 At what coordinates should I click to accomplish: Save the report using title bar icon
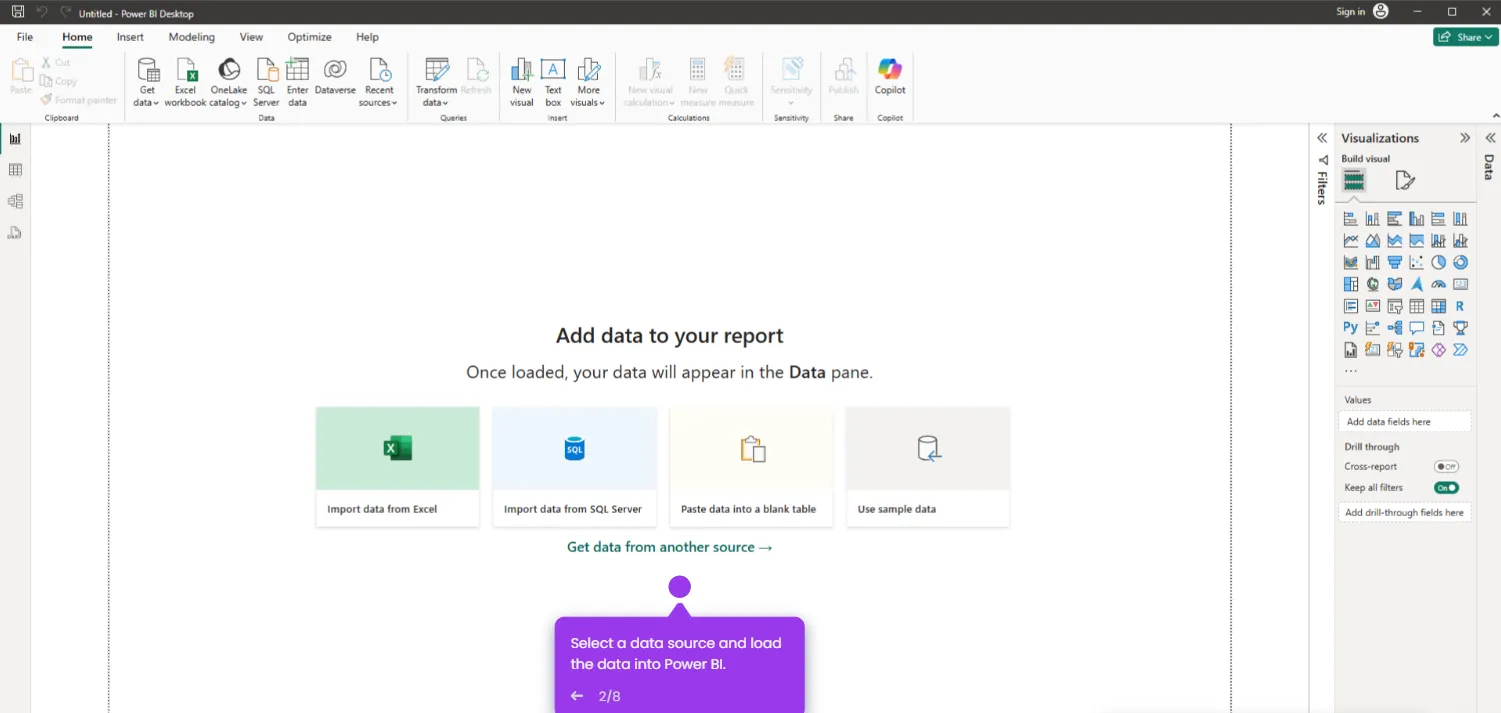pos(18,12)
